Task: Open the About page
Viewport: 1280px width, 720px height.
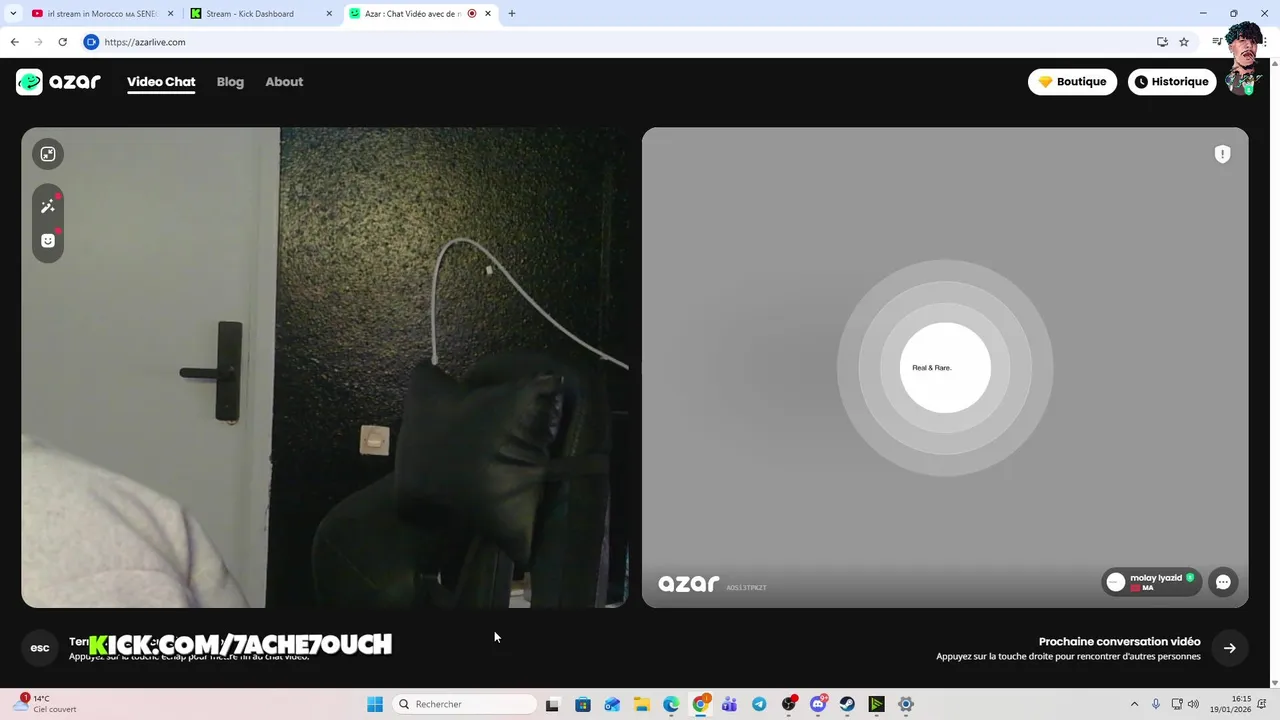Action: tap(284, 82)
